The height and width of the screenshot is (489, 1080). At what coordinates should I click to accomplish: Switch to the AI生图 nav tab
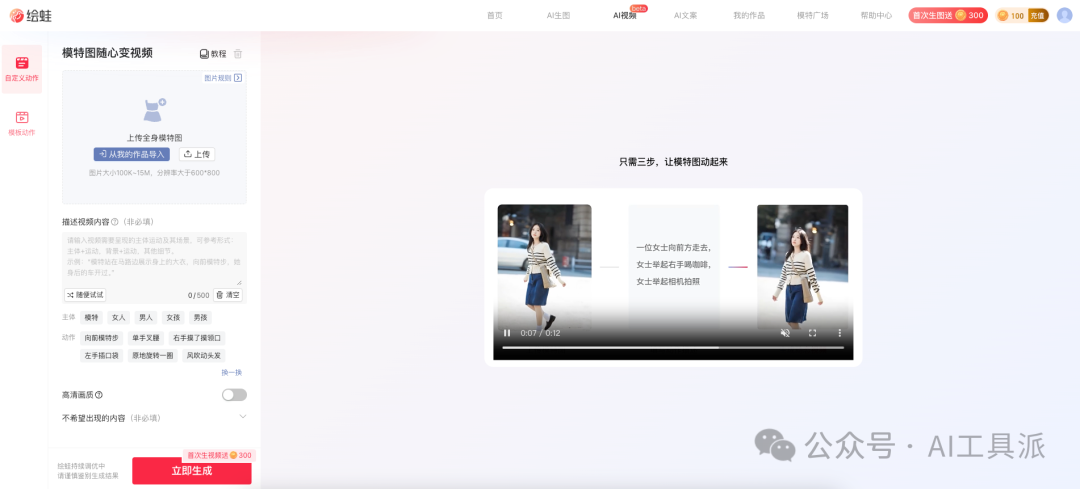559,15
